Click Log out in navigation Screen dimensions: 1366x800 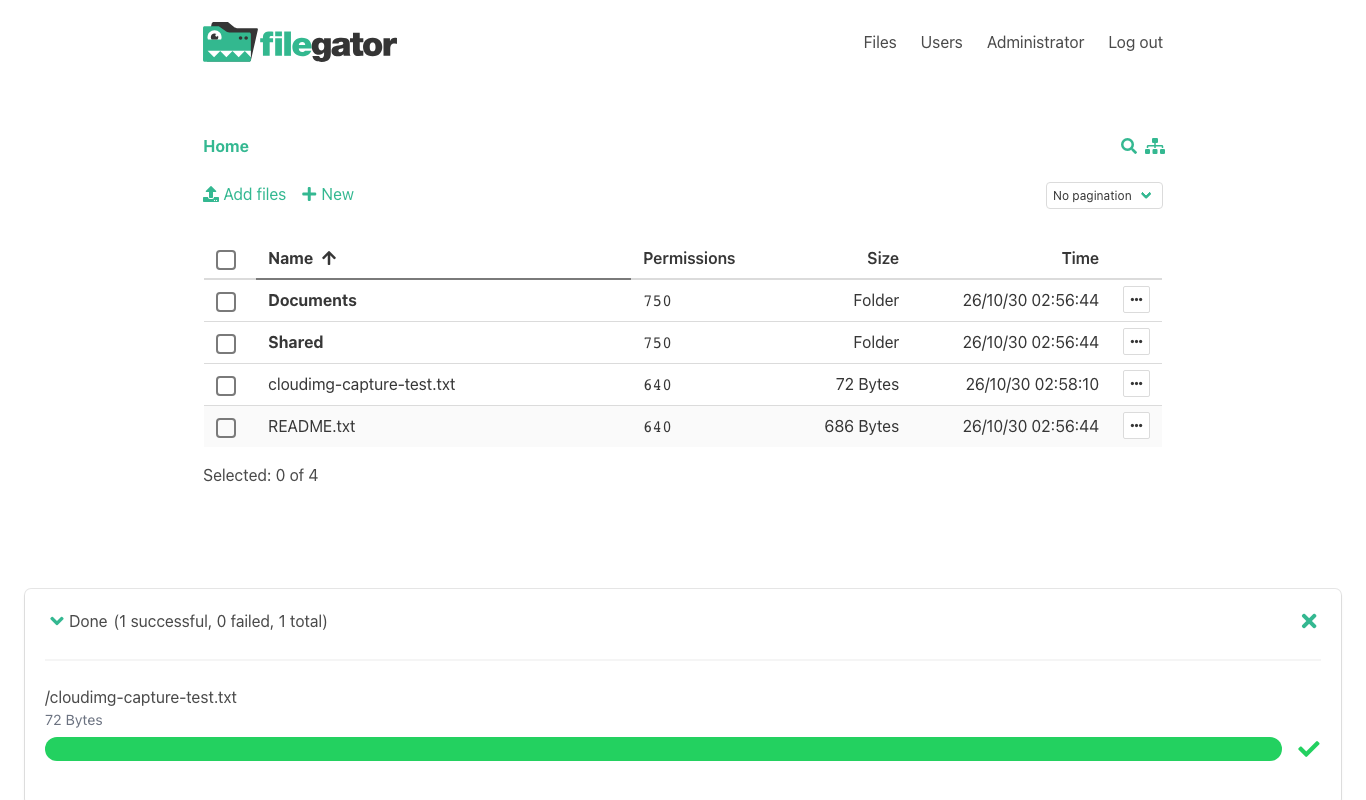pyautogui.click(x=1135, y=42)
